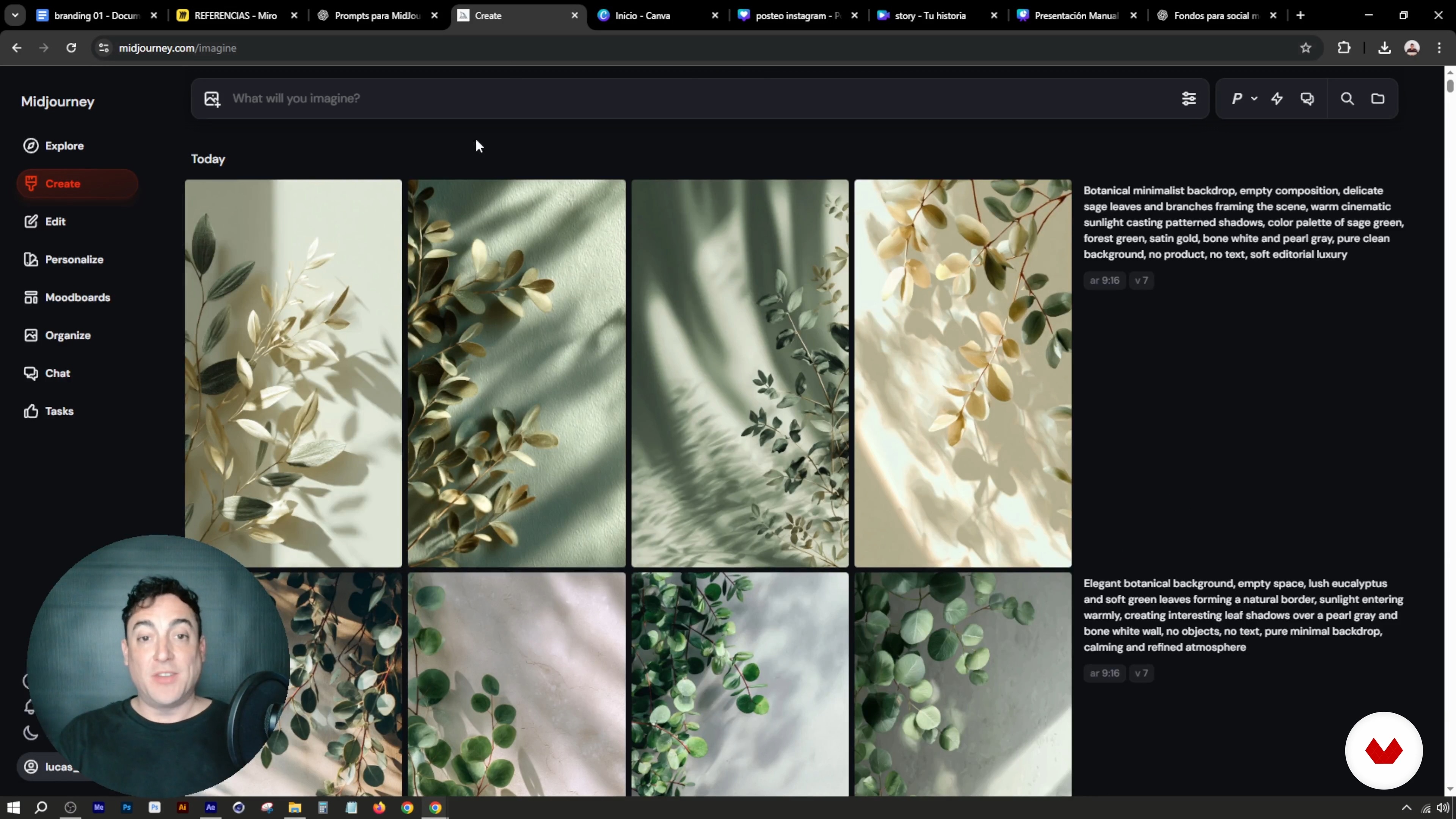Click the Midjourney logo text

point(58,102)
